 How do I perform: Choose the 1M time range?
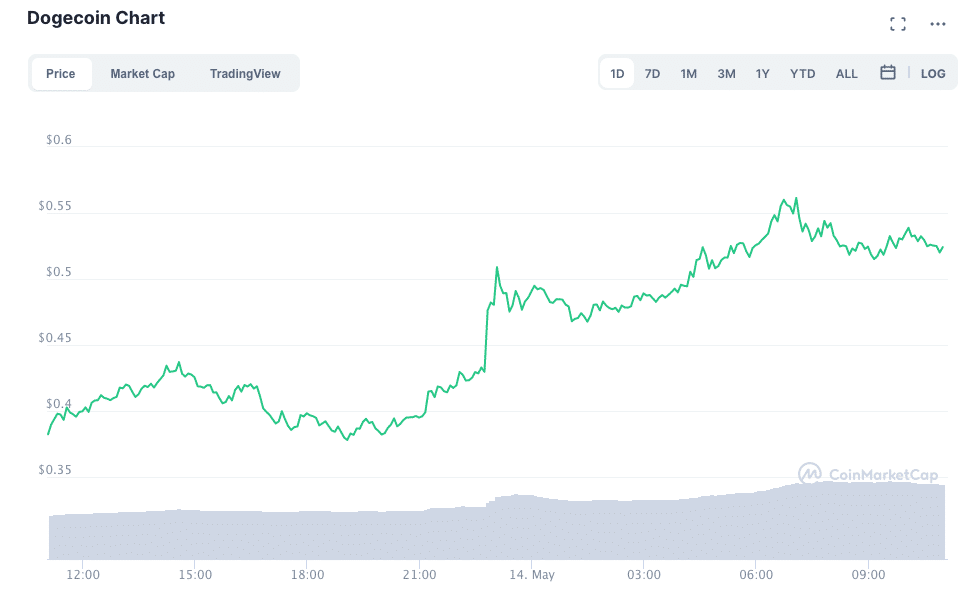point(688,73)
